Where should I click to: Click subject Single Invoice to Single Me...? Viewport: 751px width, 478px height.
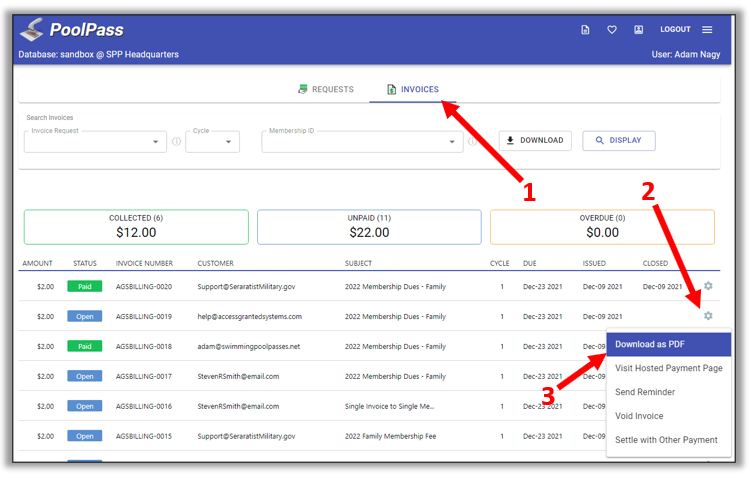pos(389,407)
